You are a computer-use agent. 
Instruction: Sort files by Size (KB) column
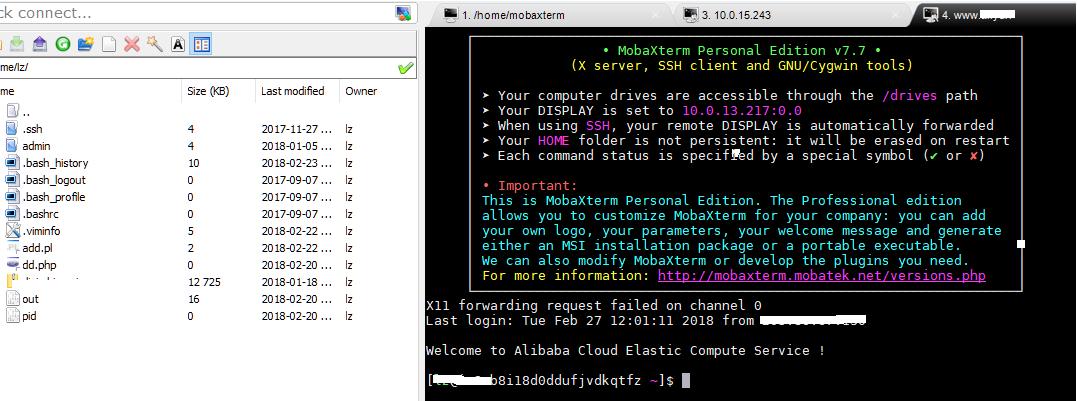[x=208, y=91]
